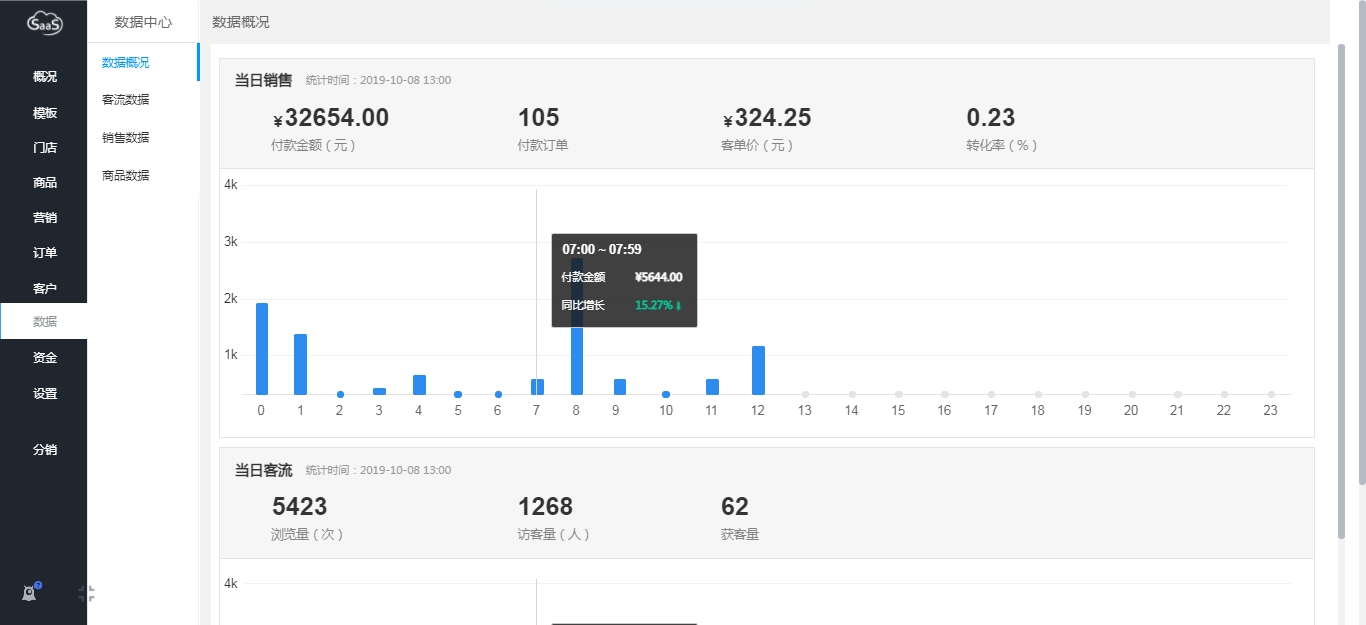Select 商品 in the main sidebar
The width and height of the screenshot is (1366, 625).
[44, 183]
